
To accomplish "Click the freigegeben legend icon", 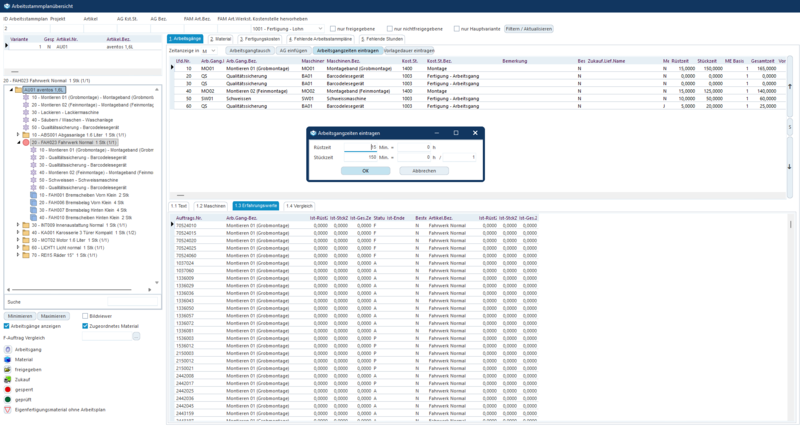I will (x=8, y=369).
